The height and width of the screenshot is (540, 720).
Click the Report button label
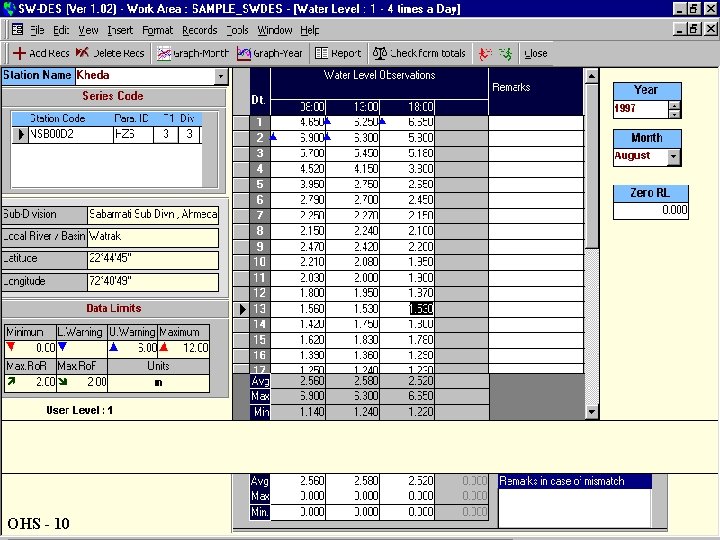click(x=346, y=54)
